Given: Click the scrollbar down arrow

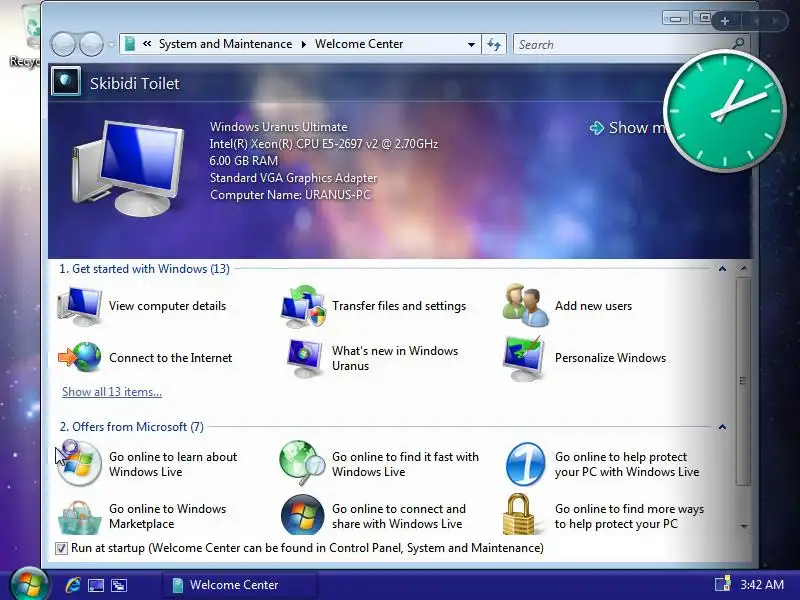Looking at the screenshot, I should tap(744, 526).
